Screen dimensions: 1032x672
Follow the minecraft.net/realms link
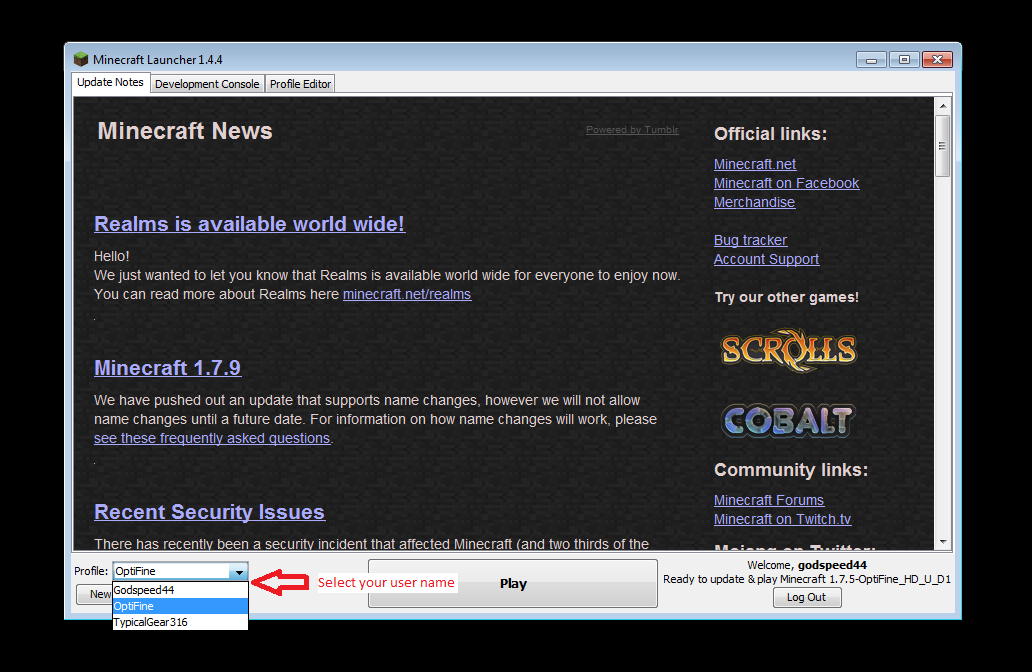point(407,294)
